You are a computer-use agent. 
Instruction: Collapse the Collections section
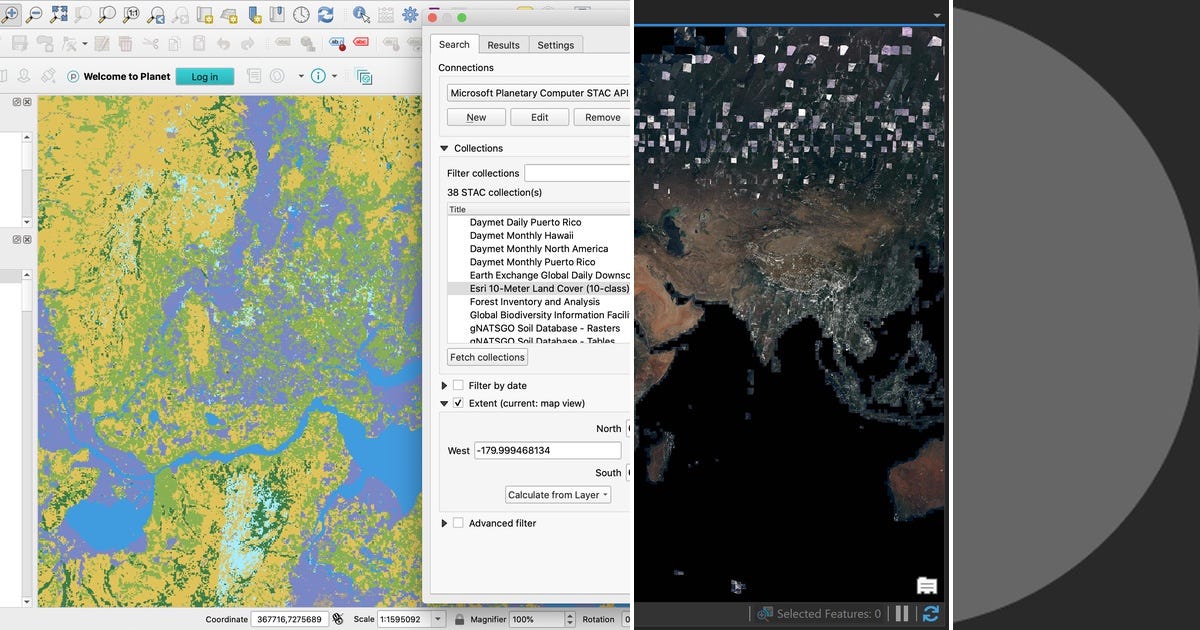pyautogui.click(x=443, y=147)
